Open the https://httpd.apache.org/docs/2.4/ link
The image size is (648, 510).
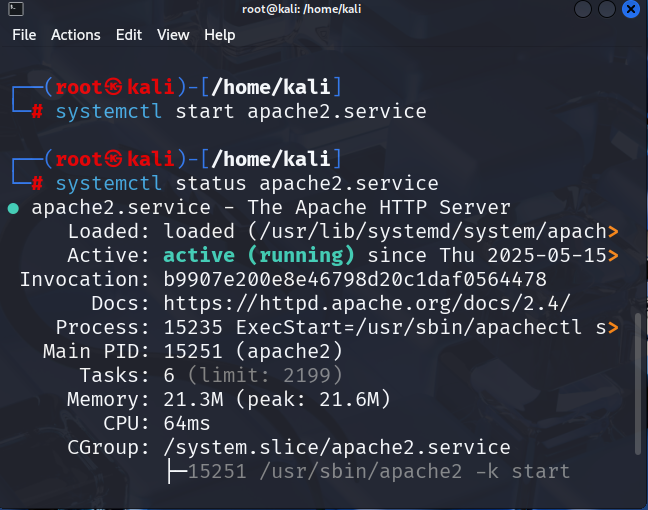pyautogui.click(x=367, y=304)
